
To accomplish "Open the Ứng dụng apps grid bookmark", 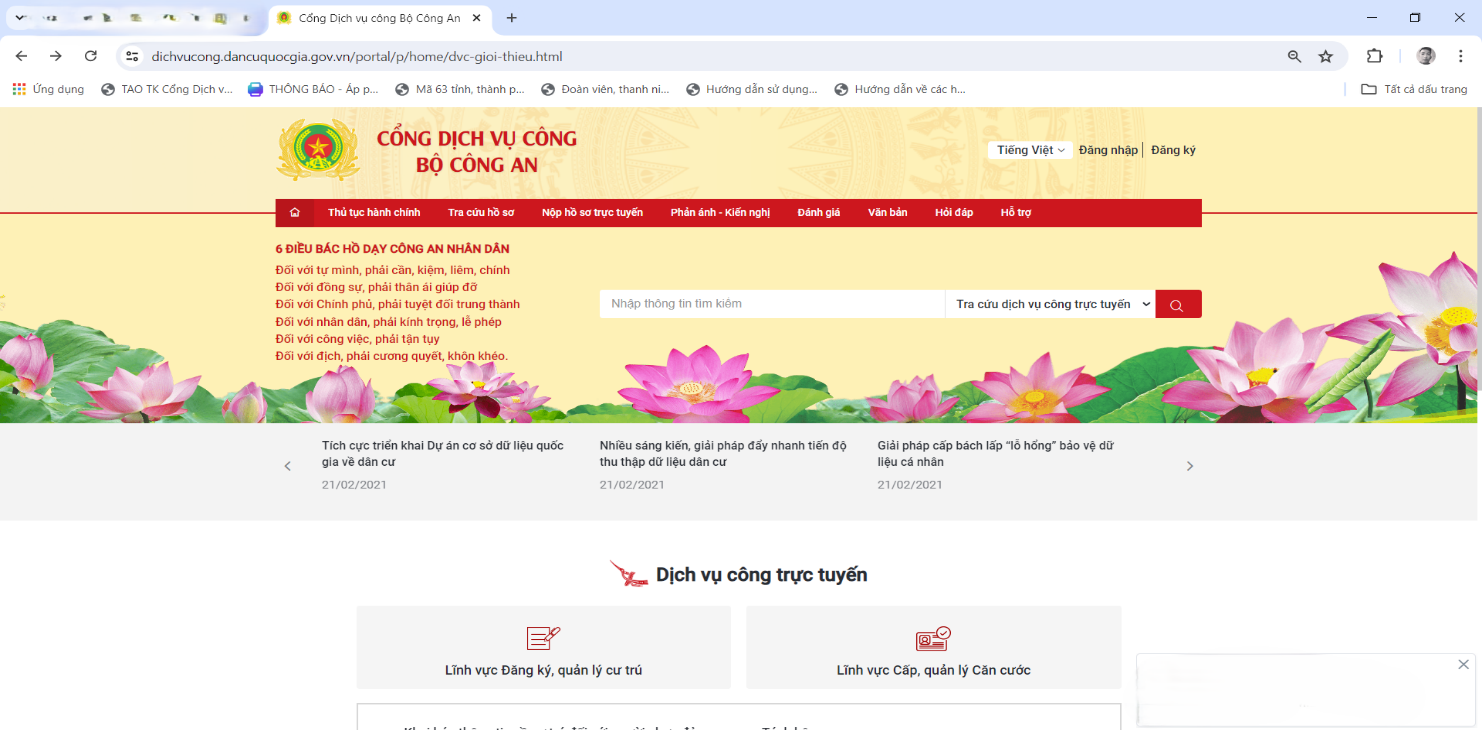I will pyautogui.click(x=48, y=89).
